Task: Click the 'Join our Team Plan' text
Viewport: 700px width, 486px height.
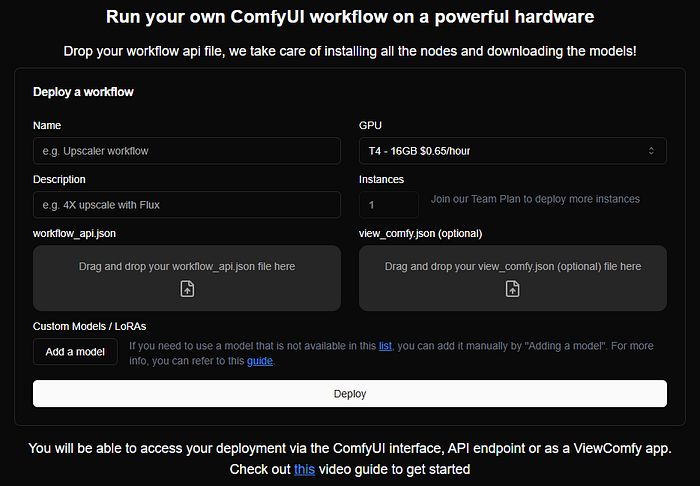Action: [x=535, y=199]
